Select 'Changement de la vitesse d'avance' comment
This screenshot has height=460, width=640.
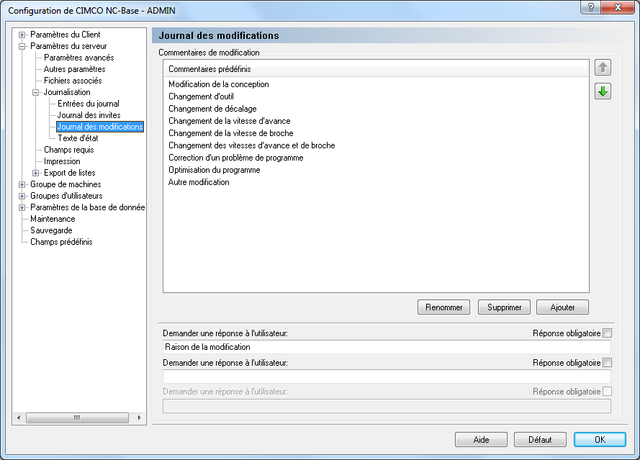pyautogui.click(x=229, y=121)
